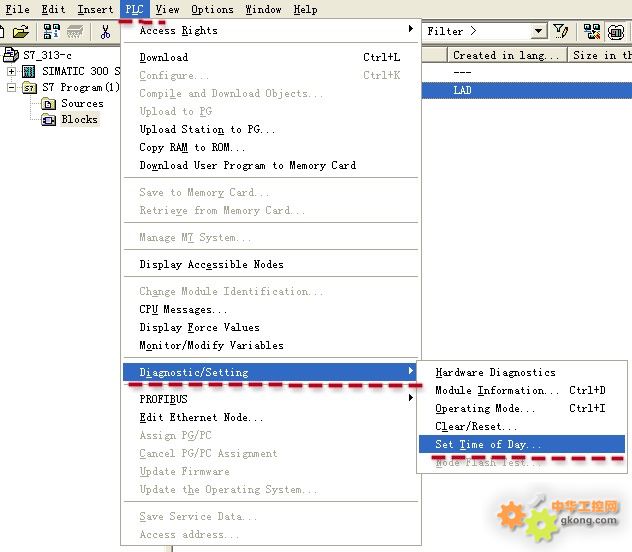The image size is (632, 552).
Task: Click the Created in language column header
Action: [507, 55]
